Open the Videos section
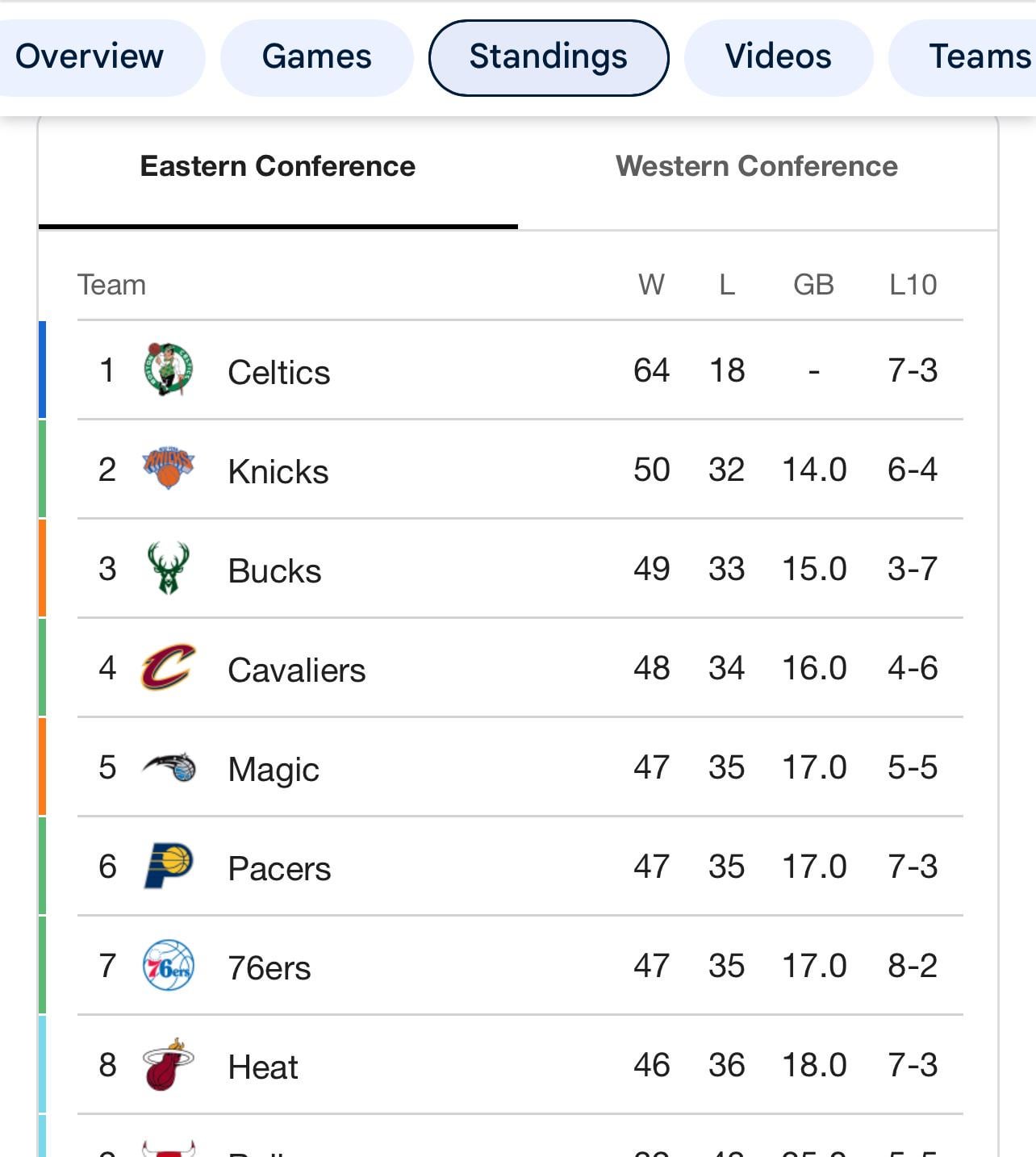The width and height of the screenshot is (1036, 1157). tap(778, 56)
